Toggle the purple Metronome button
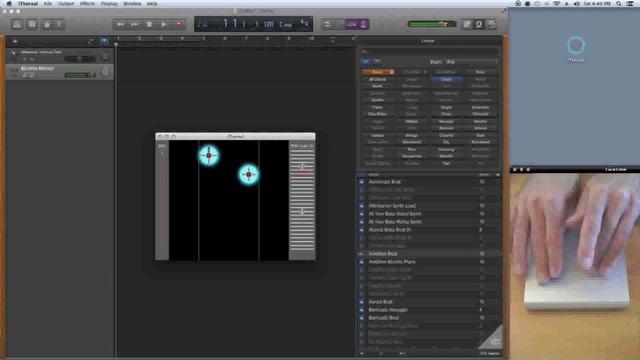 coord(363,24)
